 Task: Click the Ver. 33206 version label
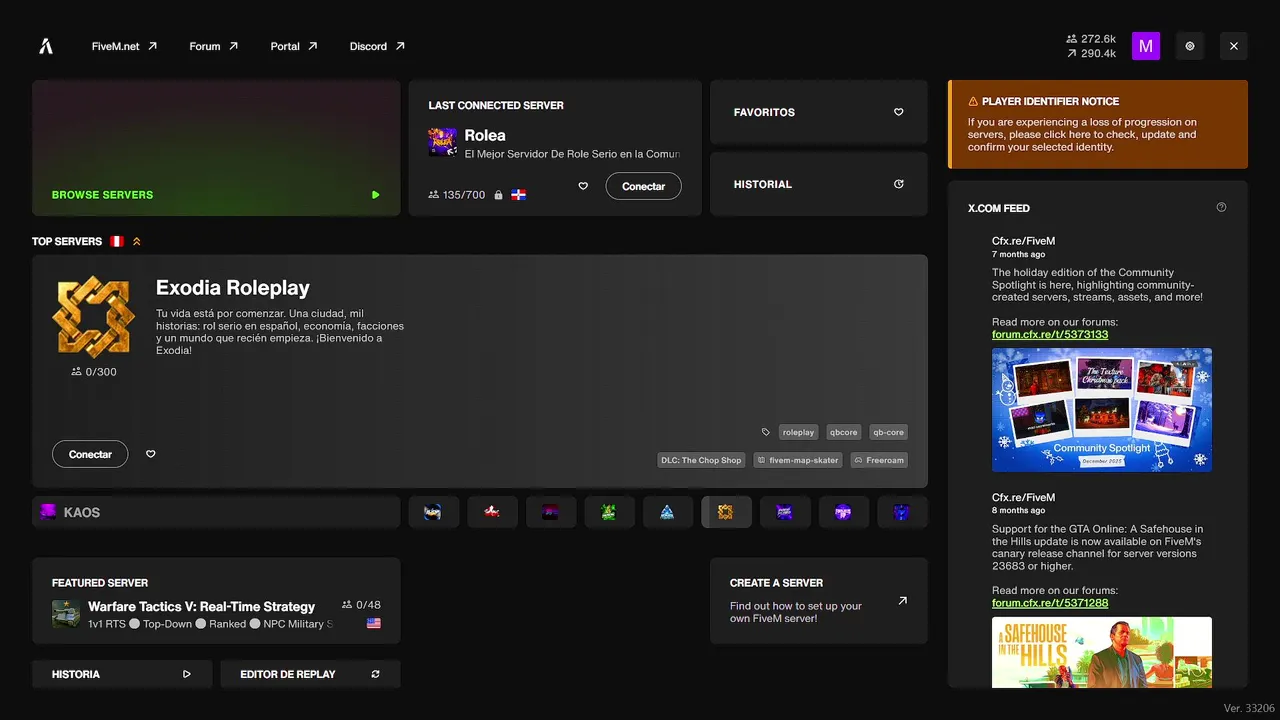point(1247,708)
